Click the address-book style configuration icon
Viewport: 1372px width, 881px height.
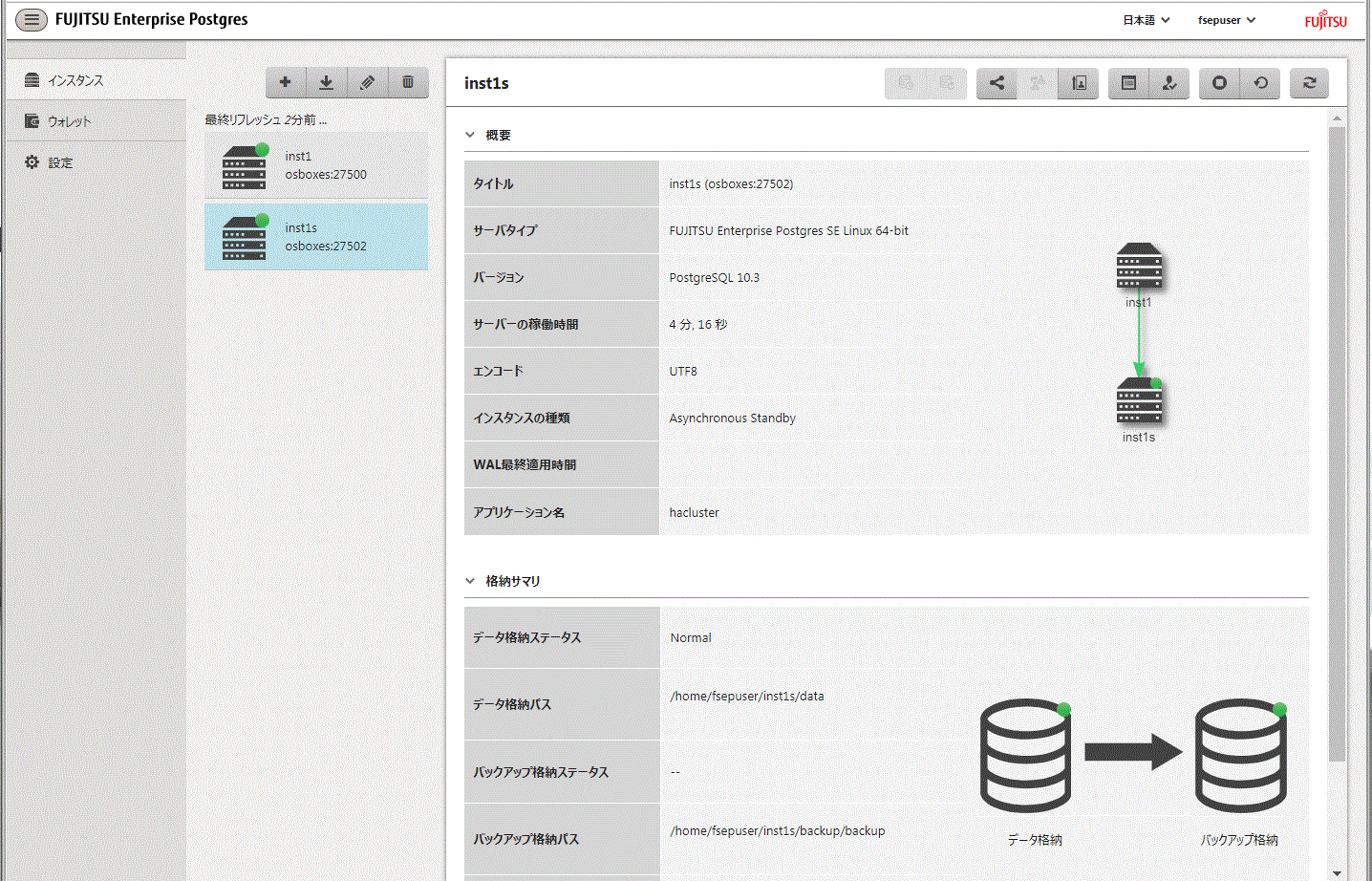click(x=1079, y=83)
